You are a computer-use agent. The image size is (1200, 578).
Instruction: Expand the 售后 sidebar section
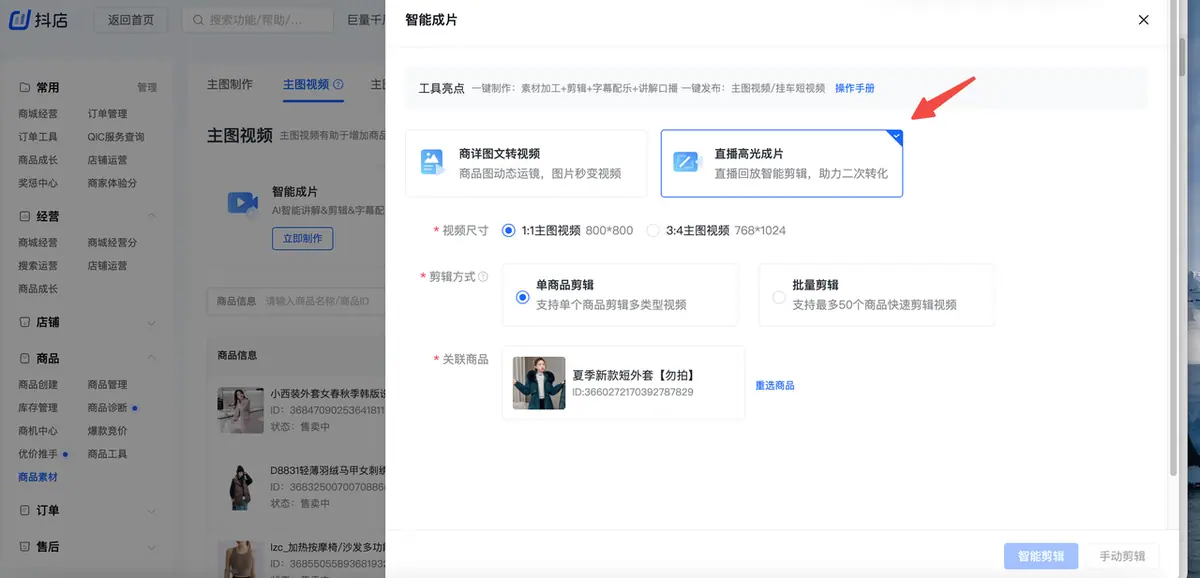click(152, 546)
